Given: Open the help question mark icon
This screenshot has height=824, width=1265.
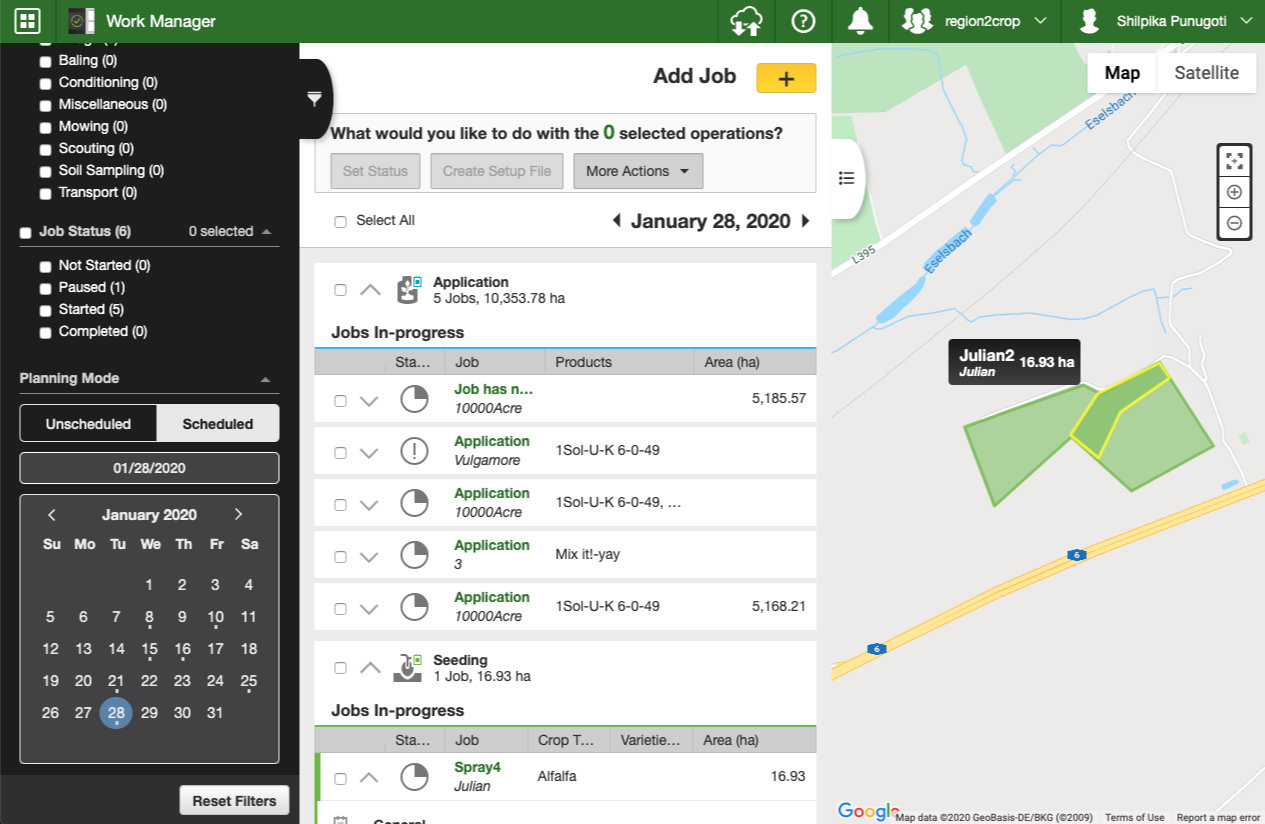Looking at the screenshot, I should click(x=803, y=21).
